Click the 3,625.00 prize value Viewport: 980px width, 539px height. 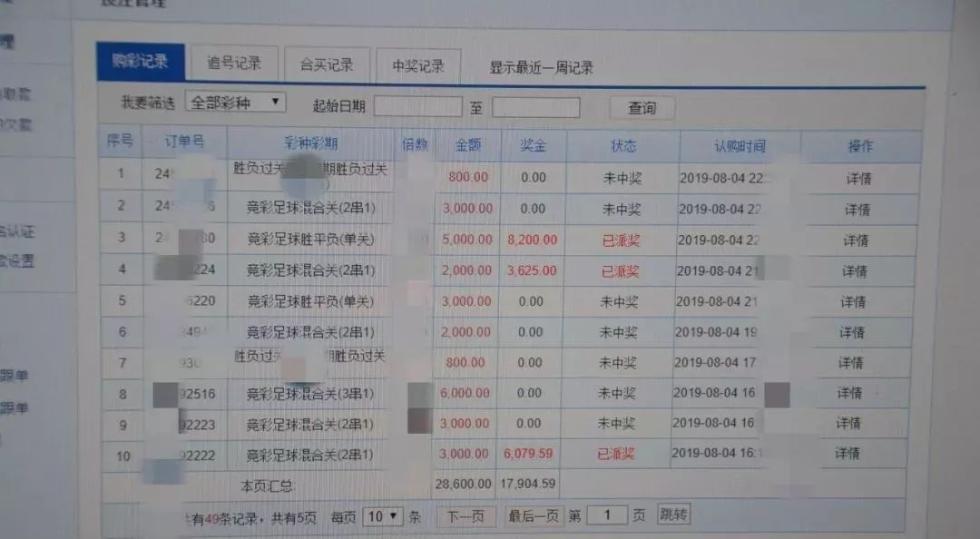(x=531, y=271)
